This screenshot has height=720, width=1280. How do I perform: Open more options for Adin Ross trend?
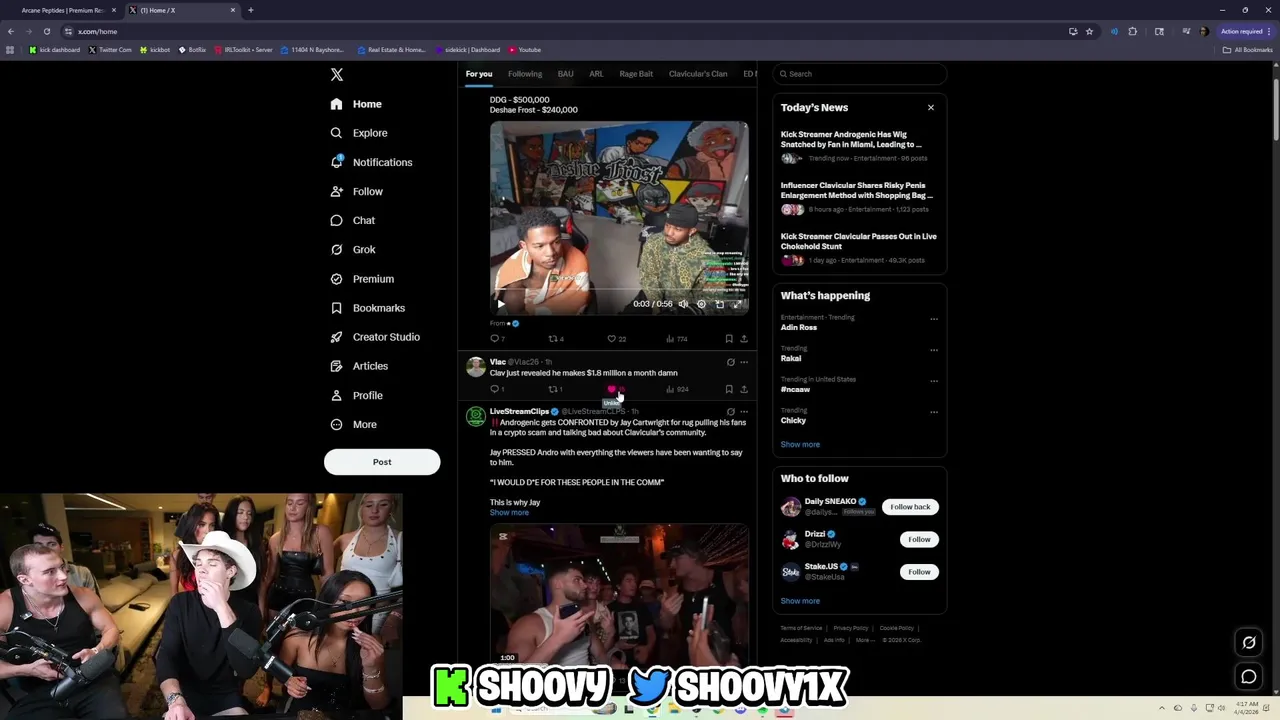[x=934, y=319]
